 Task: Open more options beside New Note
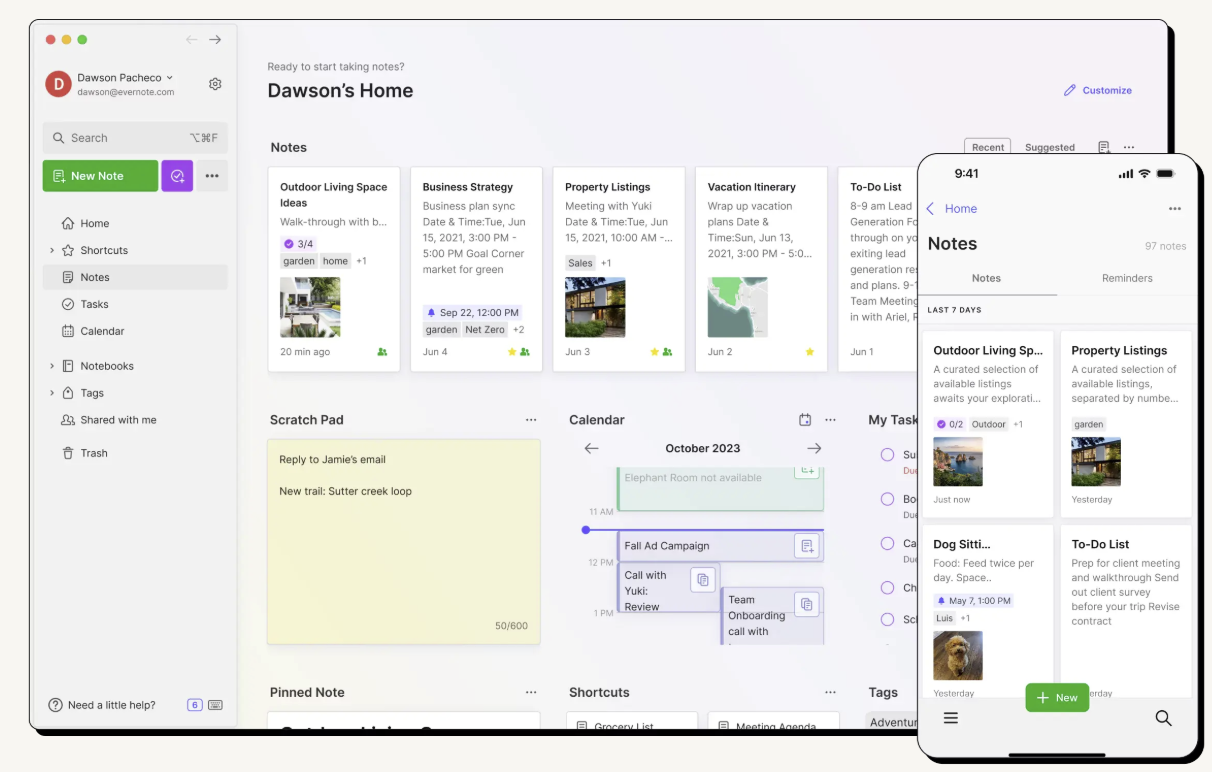point(212,176)
